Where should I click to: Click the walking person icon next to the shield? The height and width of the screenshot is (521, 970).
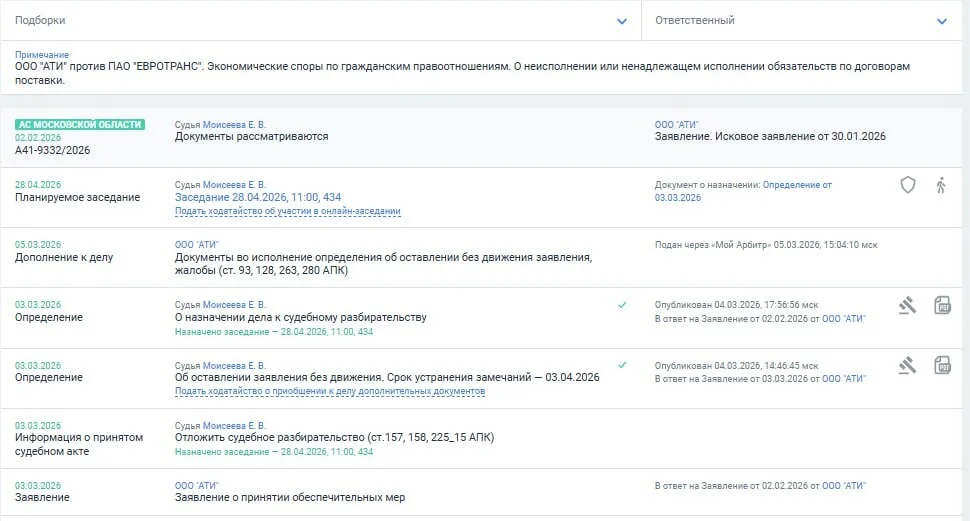tap(941, 185)
